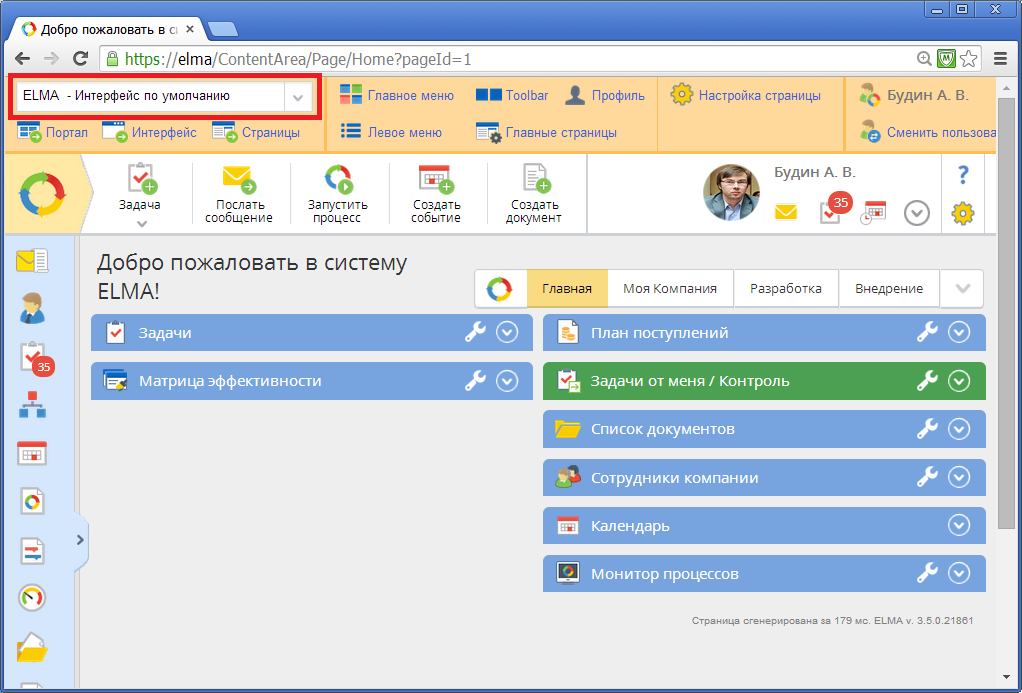
Task: Click Сменить пользователя link
Action: [x=927, y=132]
